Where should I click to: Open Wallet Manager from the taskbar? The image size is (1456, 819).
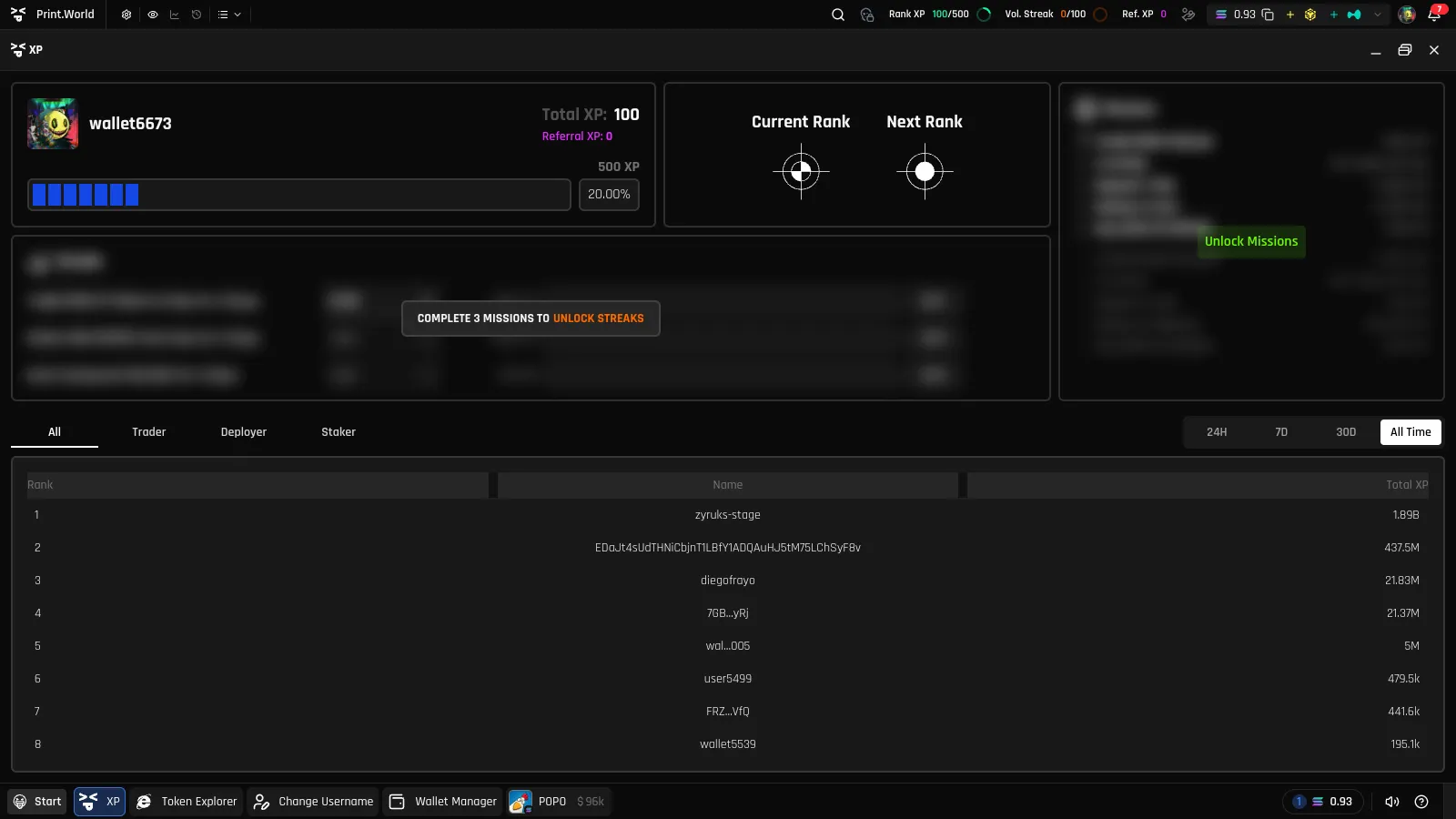(443, 802)
